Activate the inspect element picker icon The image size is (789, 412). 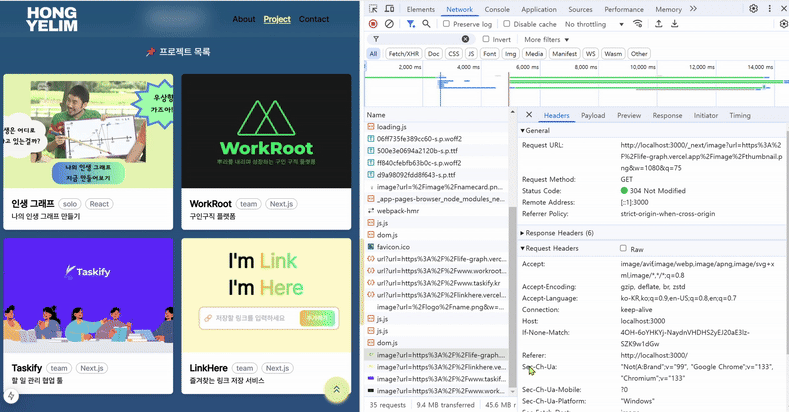[373, 9]
